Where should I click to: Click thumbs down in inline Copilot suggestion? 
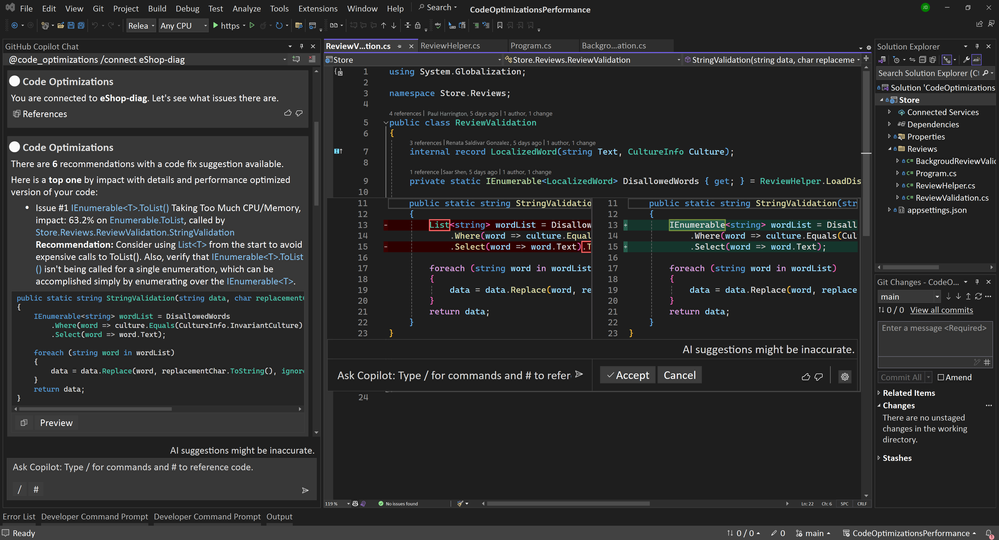[x=819, y=376]
